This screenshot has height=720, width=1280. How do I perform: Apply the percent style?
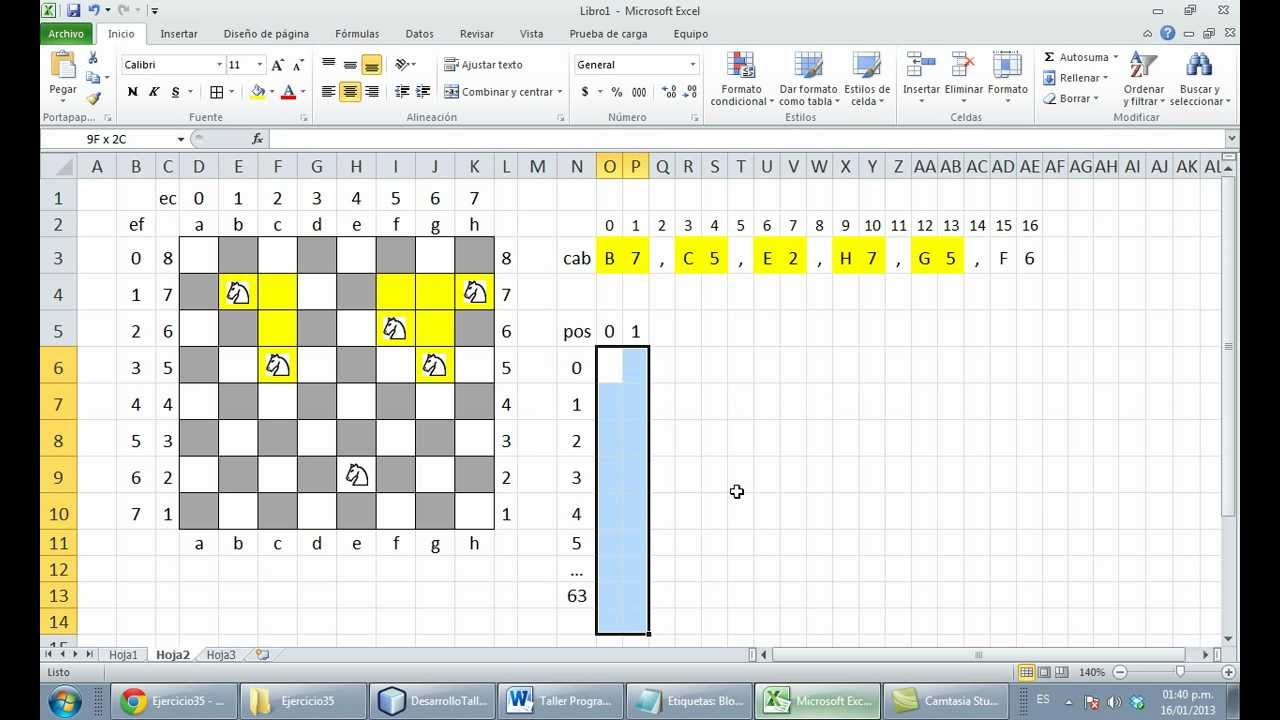[x=617, y=92]
